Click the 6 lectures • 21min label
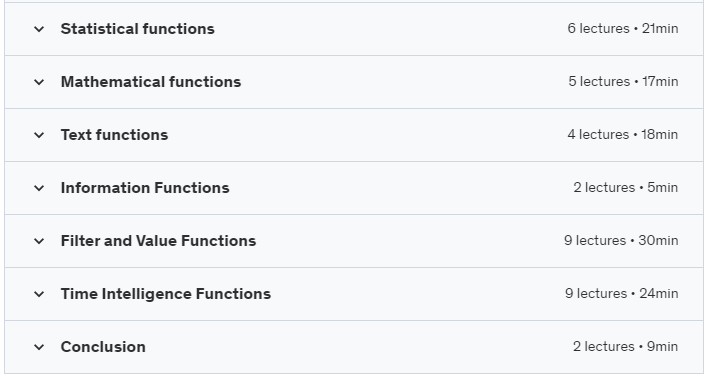Image resolution: width=706 pixels, height=376 pixels. tap(623, 28)
